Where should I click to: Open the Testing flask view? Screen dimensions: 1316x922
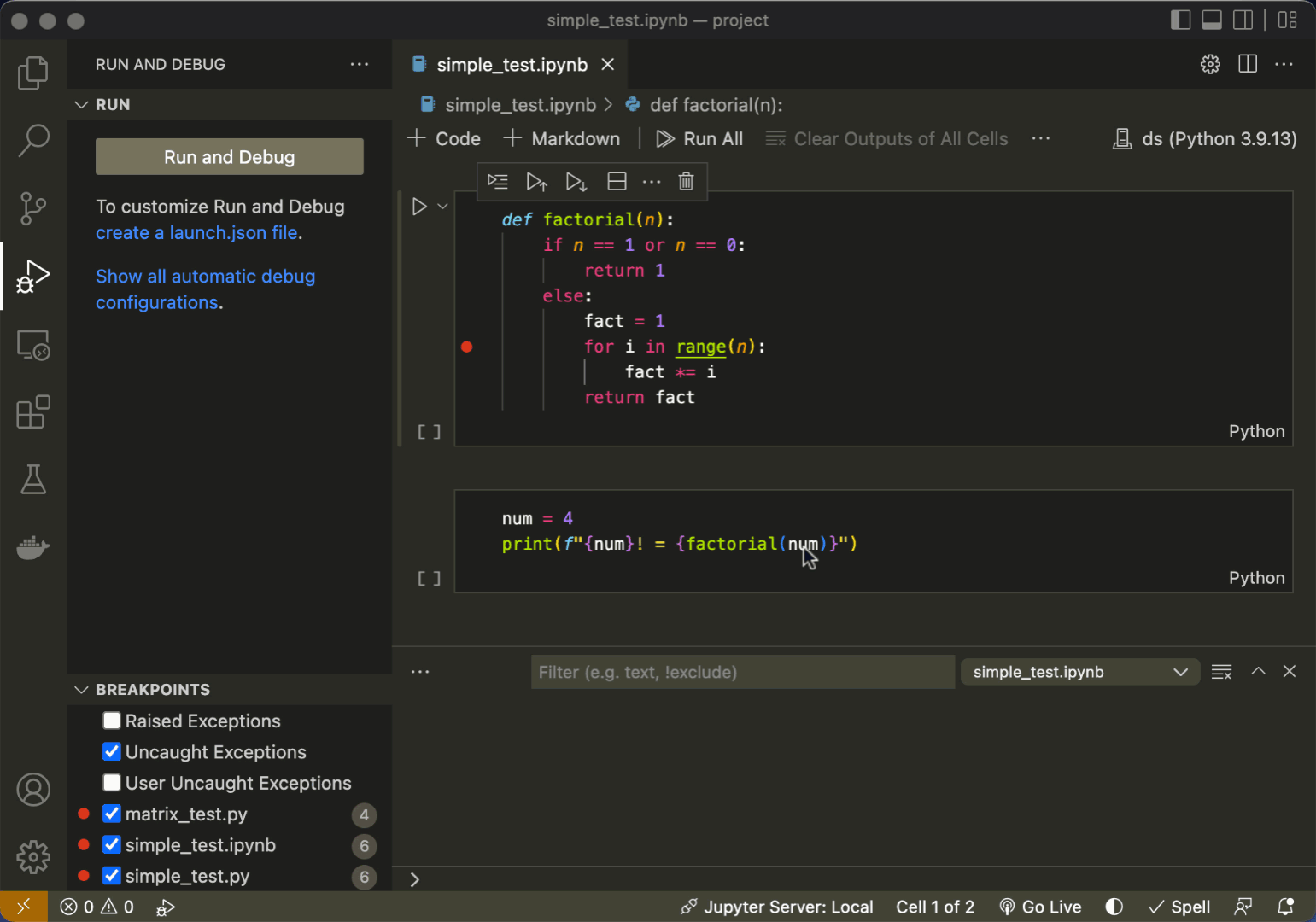pos(33,480)
